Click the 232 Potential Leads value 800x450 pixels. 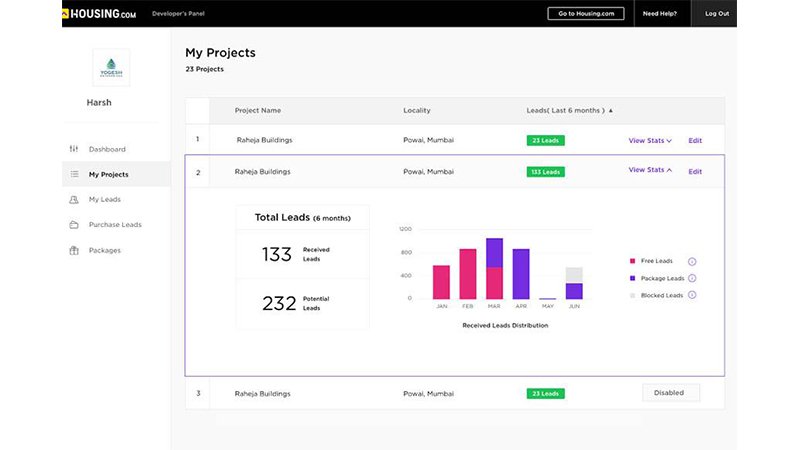279,303
